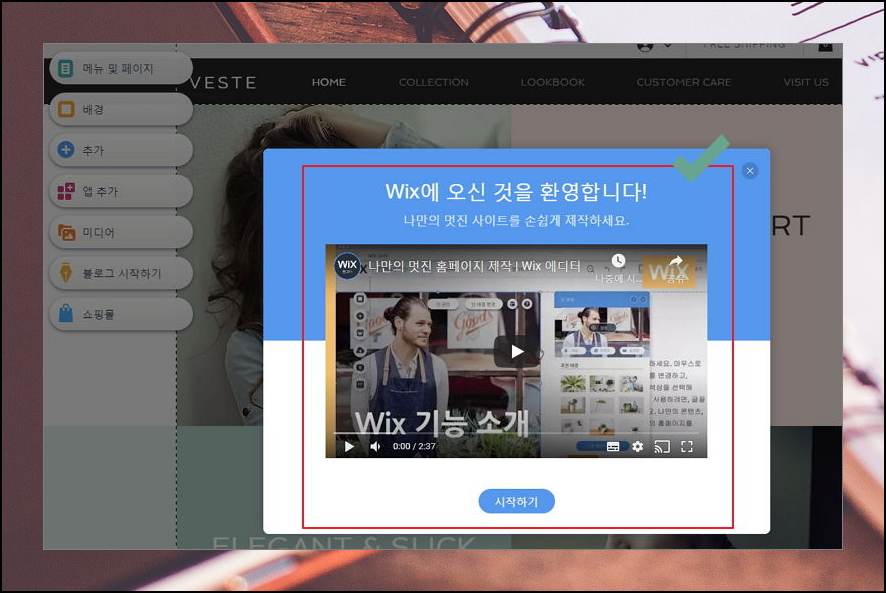Screen dimensions: 886x593
Task: Click the play control in video bar
Action: 349,447
